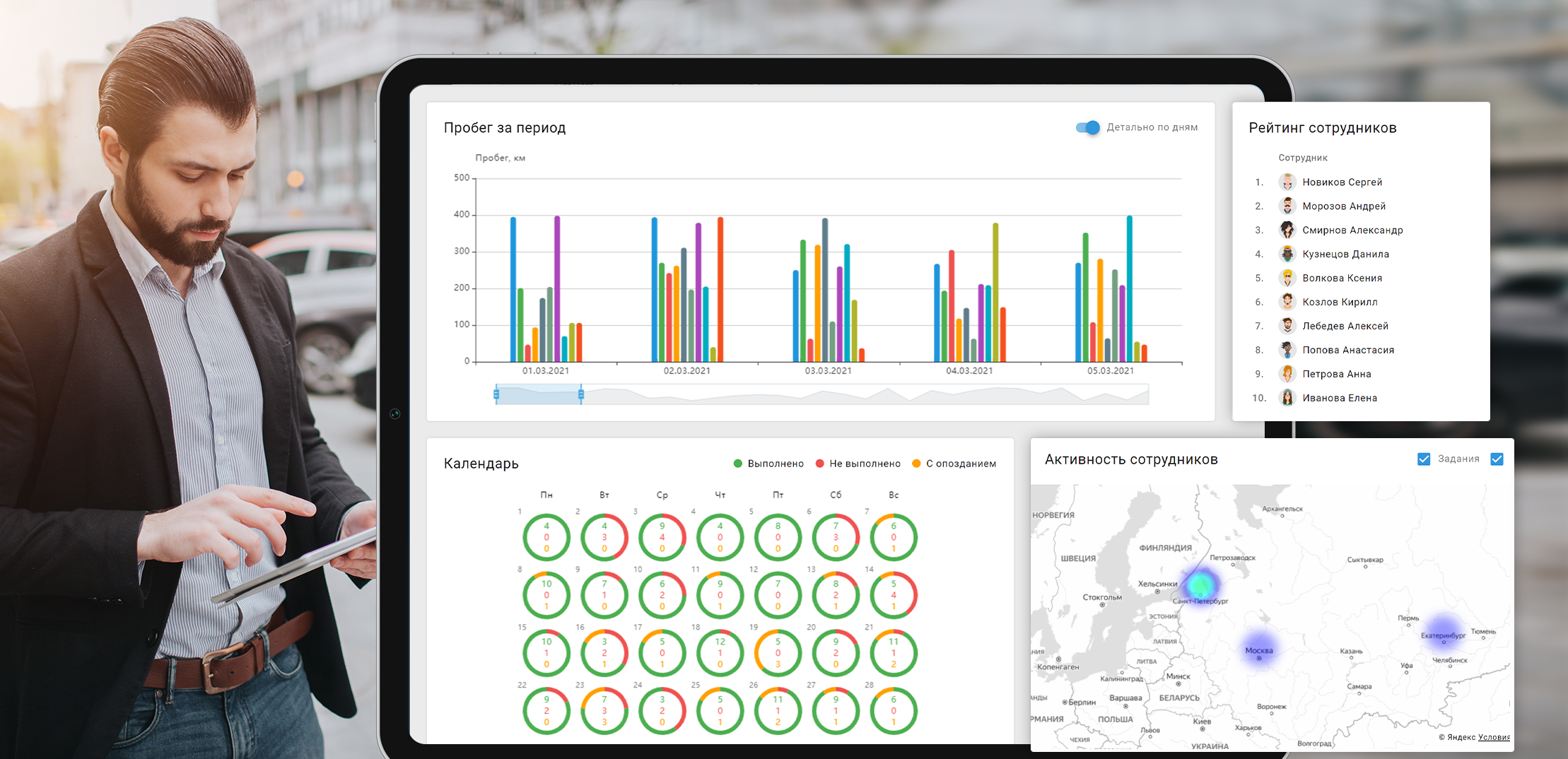Viewport: 1568px width, 759px height.
Task: Click avatar of Козлов Кирилл
Action: point(1287,302)
